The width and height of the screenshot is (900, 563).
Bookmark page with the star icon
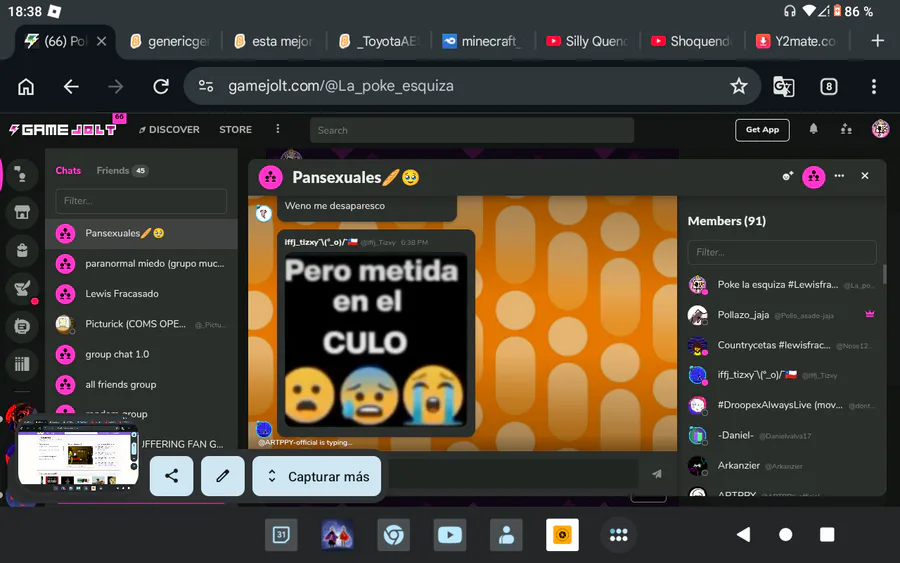[x=739, y=86]
